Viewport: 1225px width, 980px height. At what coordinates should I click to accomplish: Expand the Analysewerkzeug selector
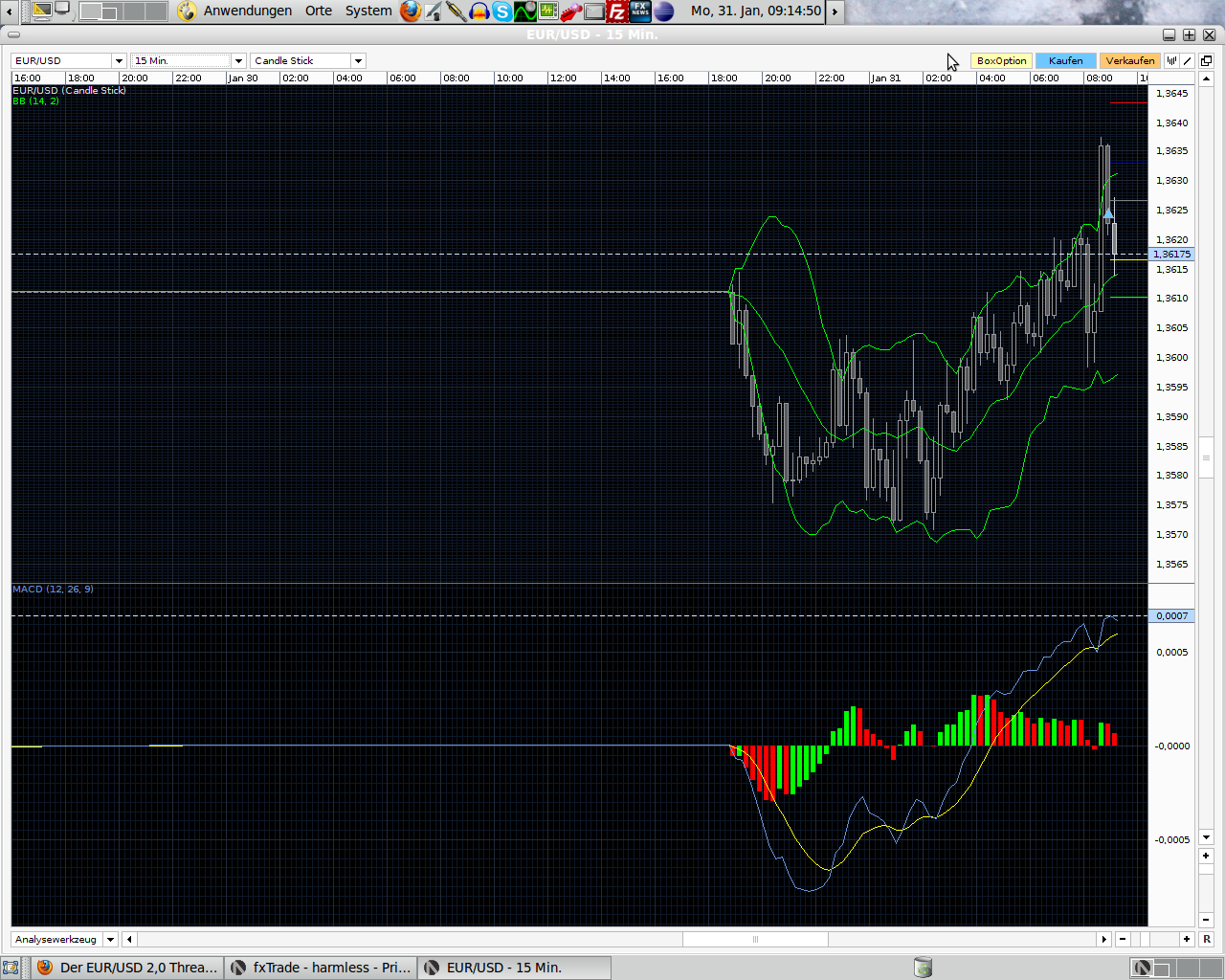[x=109, y=939]
